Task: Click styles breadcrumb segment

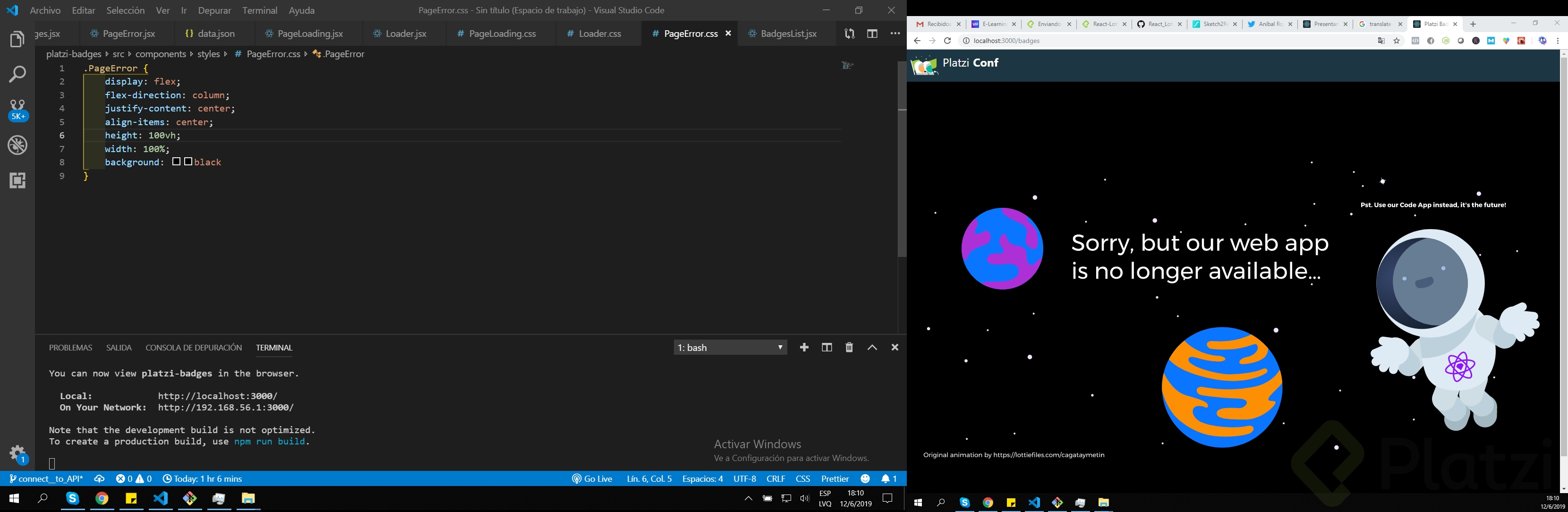Action: click(x=208, y=54)
